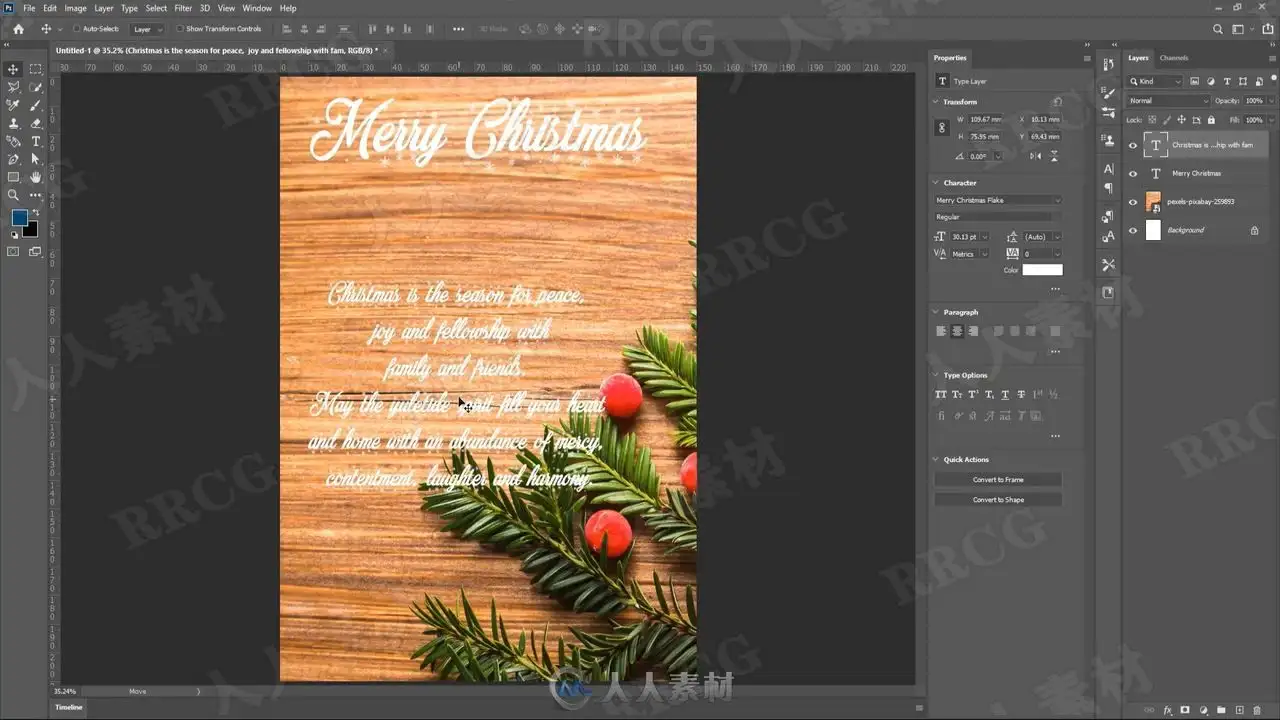Add a layer mask from Layers footer
The width and height of the screenshot is (1280, 720).
(1185, 710)
